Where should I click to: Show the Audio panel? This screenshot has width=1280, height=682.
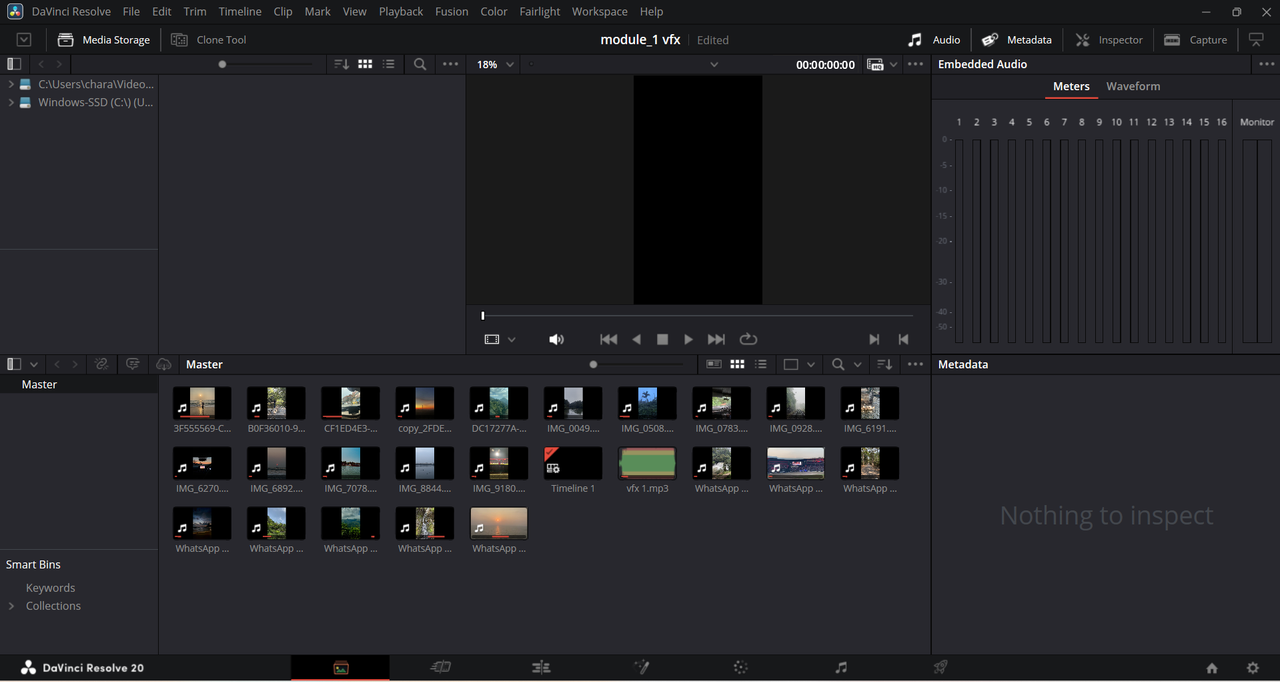[934, 40]
